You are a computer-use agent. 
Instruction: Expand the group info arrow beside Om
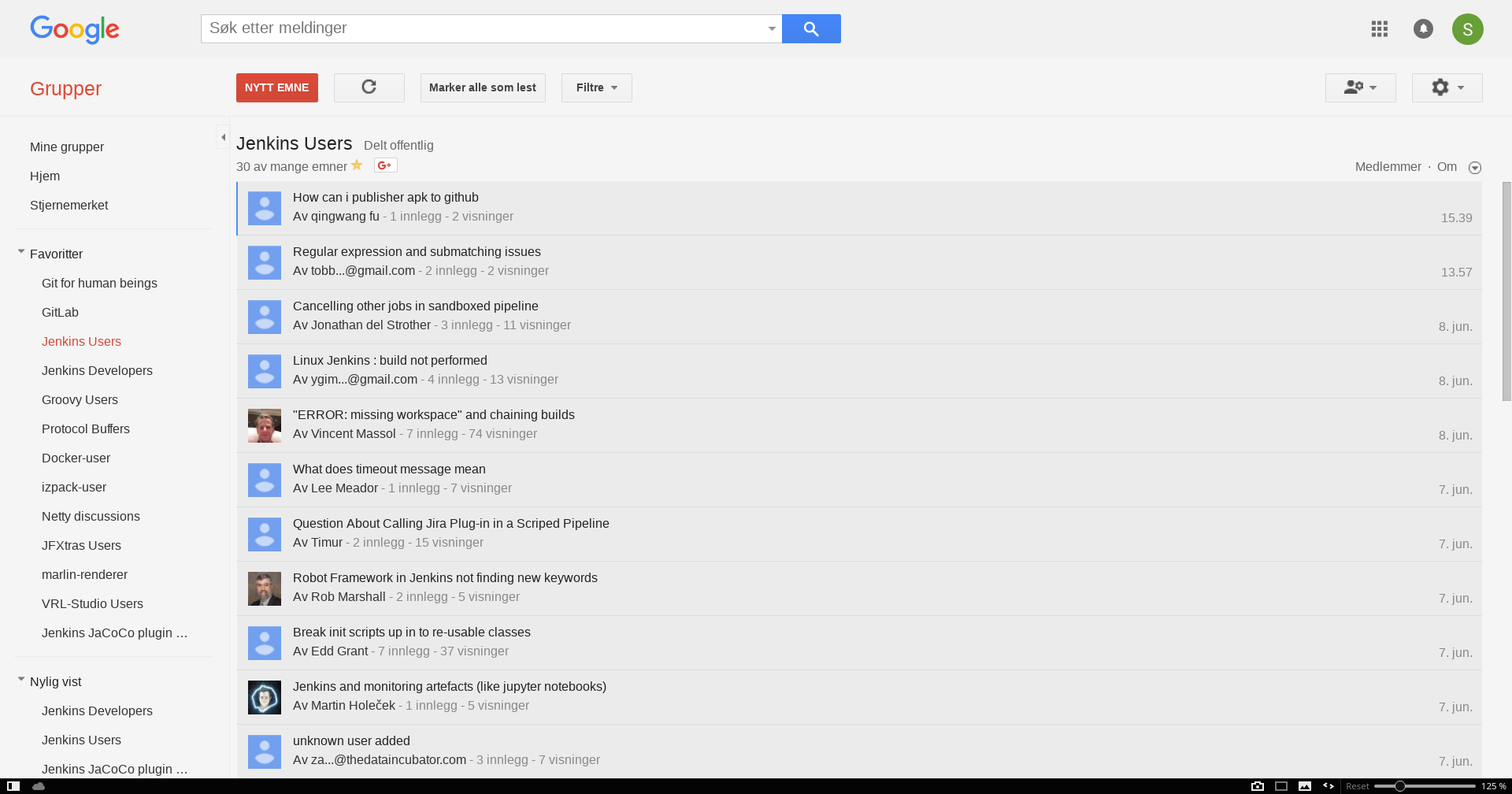pos(1475,168)
